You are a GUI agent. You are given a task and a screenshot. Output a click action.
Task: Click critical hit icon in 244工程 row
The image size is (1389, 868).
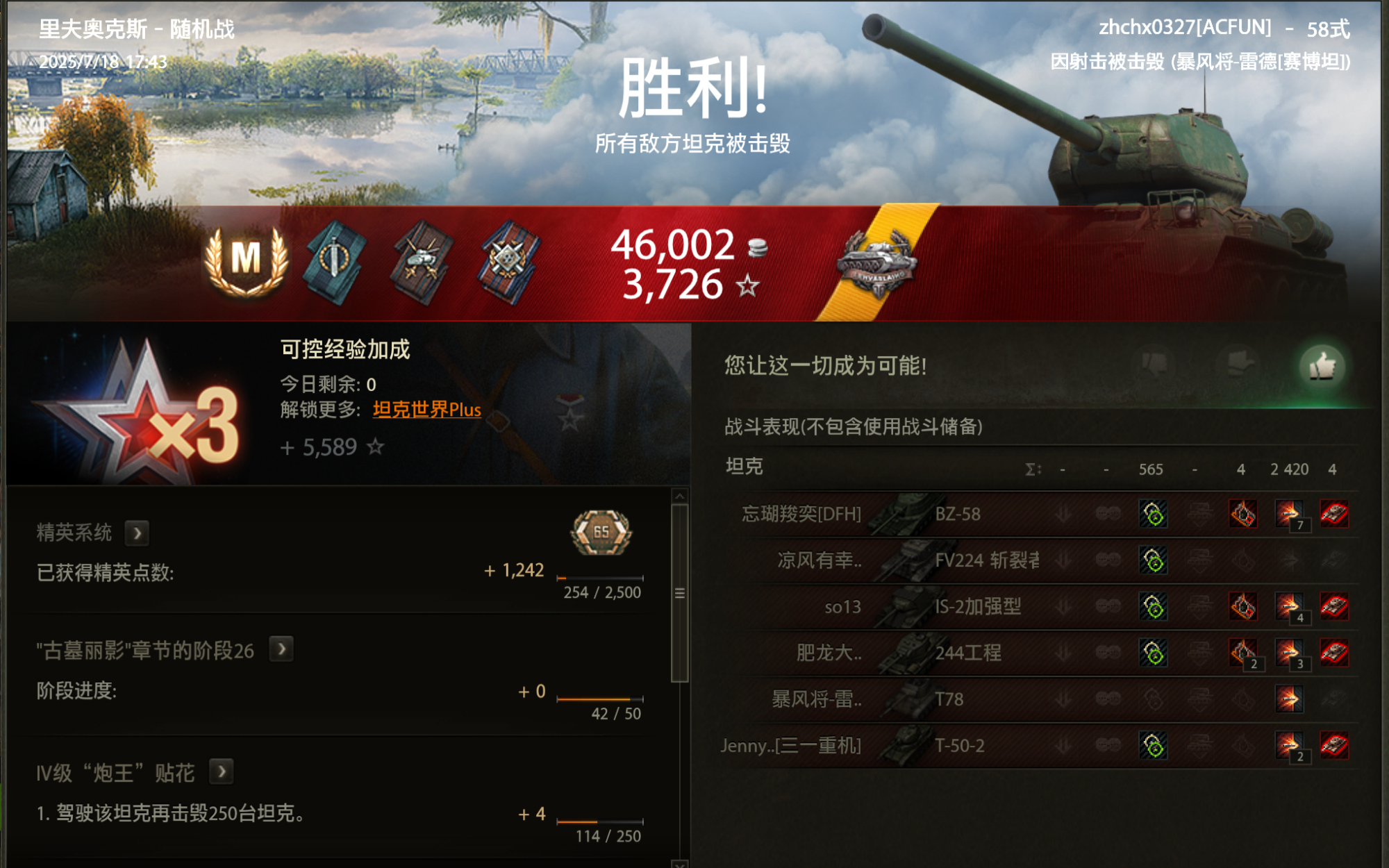coord(1243,653)
